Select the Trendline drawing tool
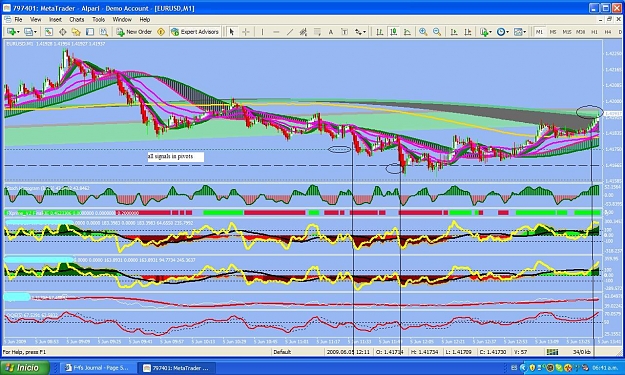Image resolution: width=625 pixels, height=375 pixels. click(x=290, y=32)
